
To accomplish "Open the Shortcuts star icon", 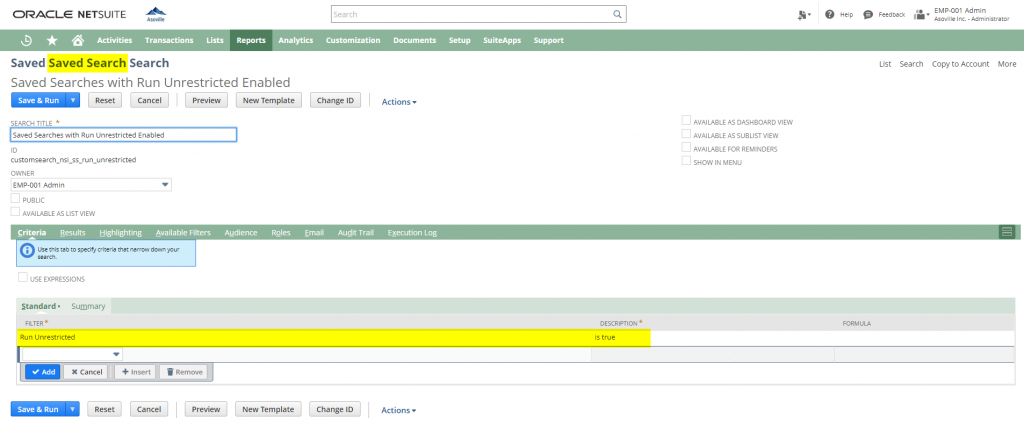I will point(52,40).
